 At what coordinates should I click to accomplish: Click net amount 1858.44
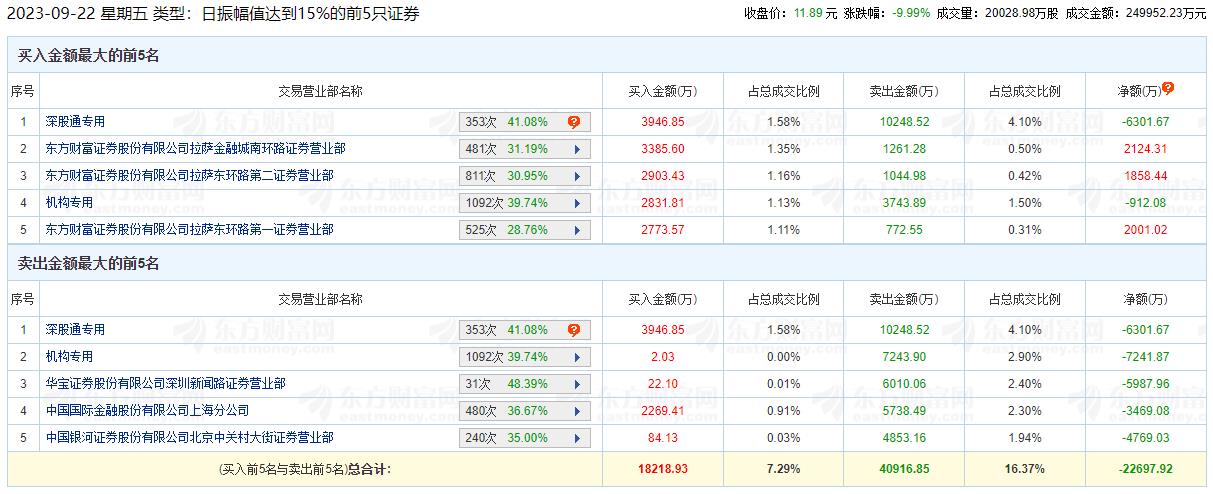1145,176
